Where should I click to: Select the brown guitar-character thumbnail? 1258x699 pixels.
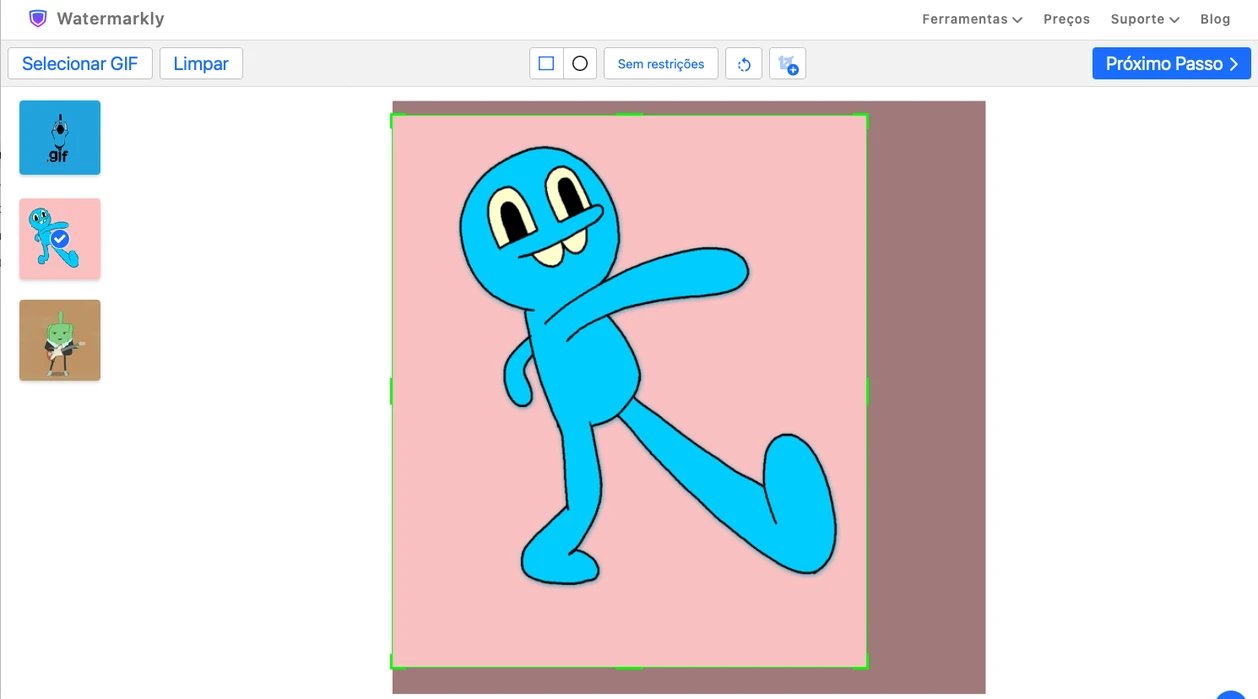tap(60, 340)
